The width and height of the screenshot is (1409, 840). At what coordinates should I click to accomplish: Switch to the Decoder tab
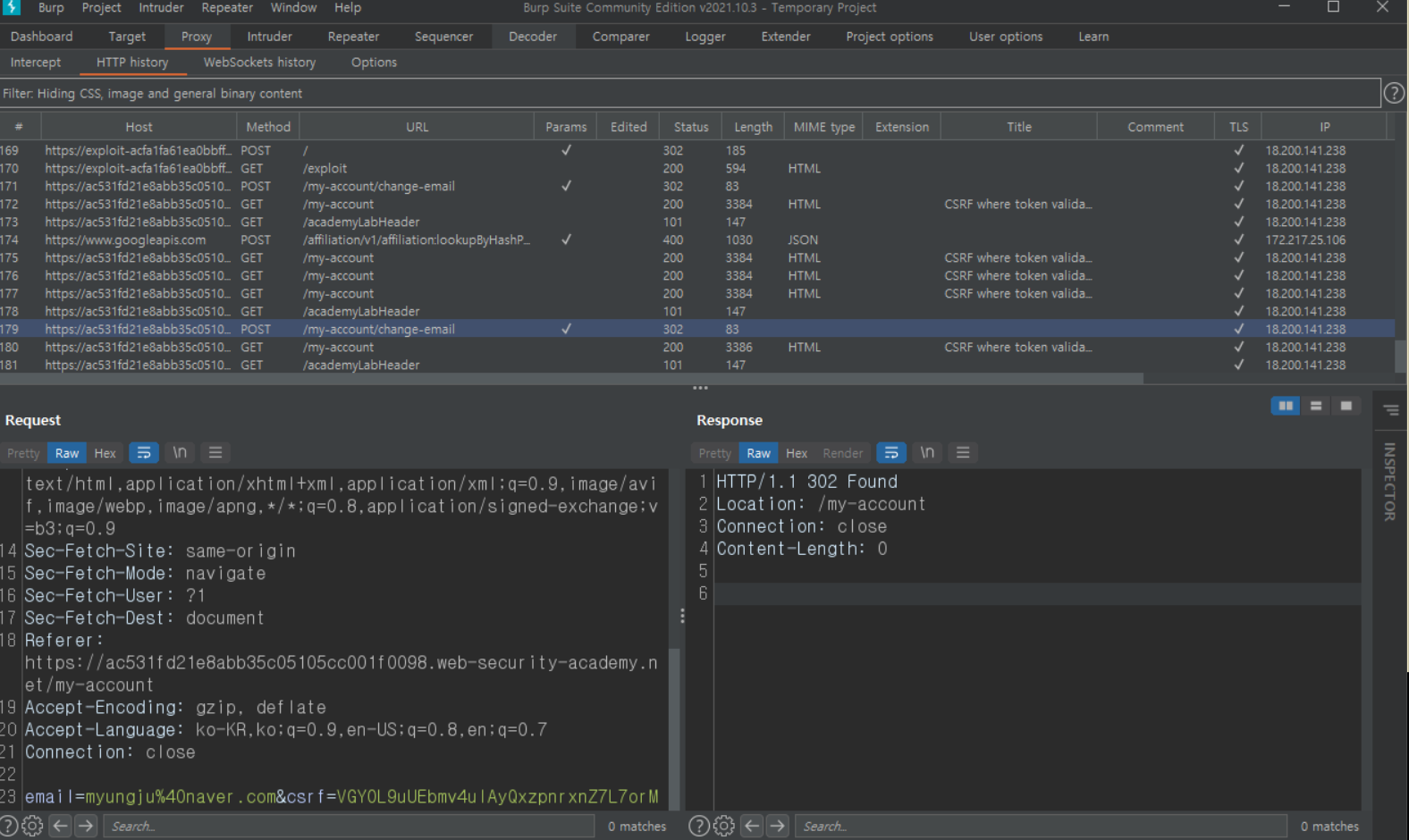[533, 37]
